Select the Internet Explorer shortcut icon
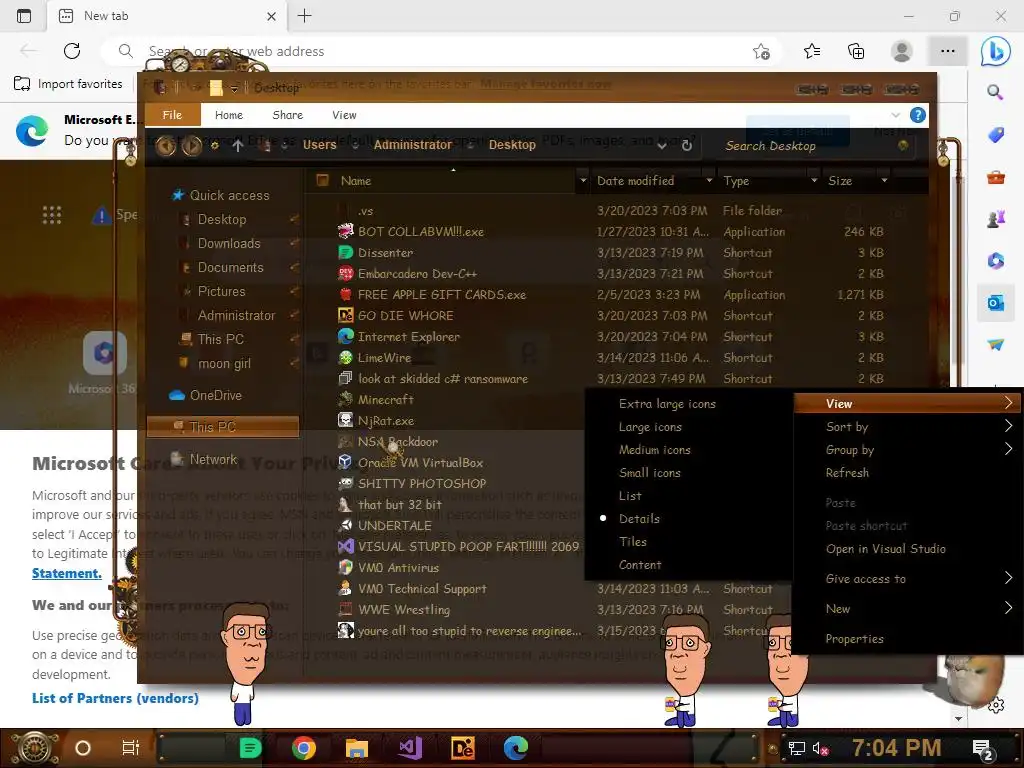1024x768 pixels. 345,336
